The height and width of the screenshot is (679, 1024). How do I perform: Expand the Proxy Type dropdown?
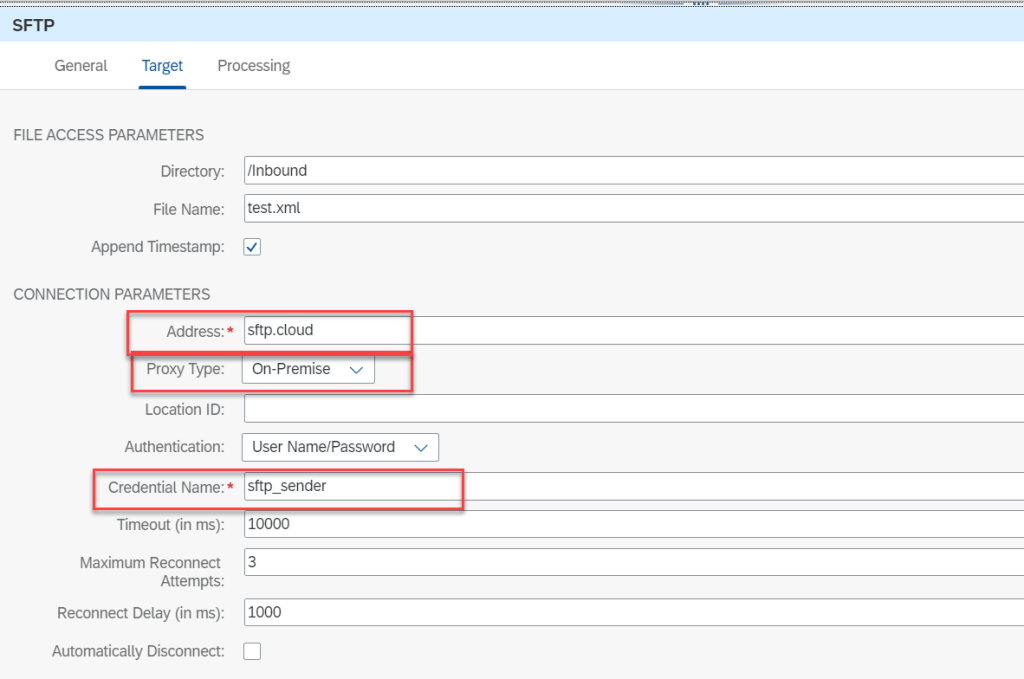308,370
